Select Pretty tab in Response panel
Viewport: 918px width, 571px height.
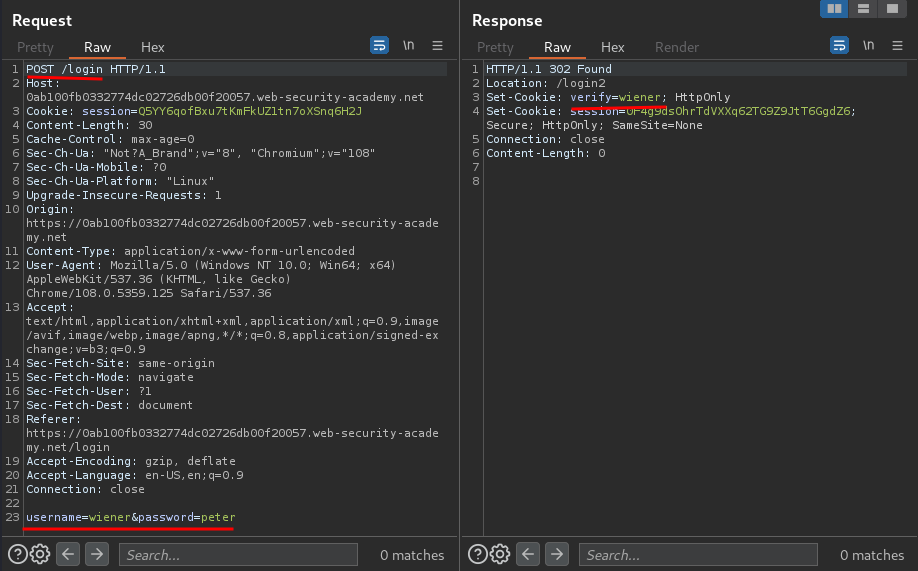click(495, 47)
